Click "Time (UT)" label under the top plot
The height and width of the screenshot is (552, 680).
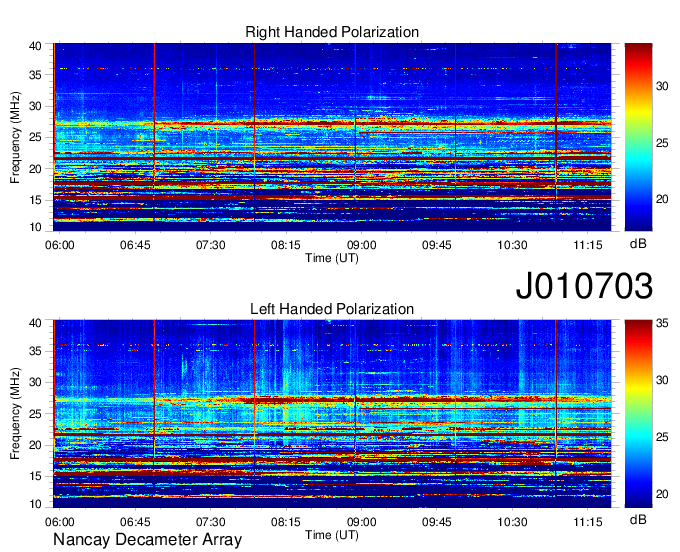coord(332,258)
